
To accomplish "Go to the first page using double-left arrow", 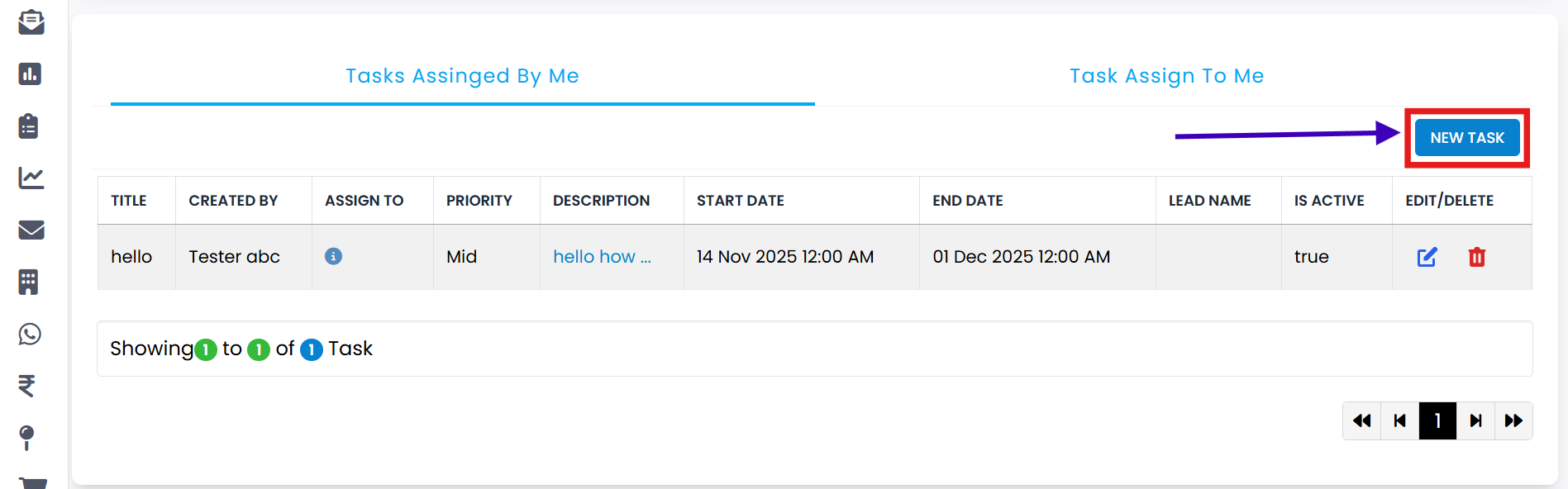I will (1361, 421).
